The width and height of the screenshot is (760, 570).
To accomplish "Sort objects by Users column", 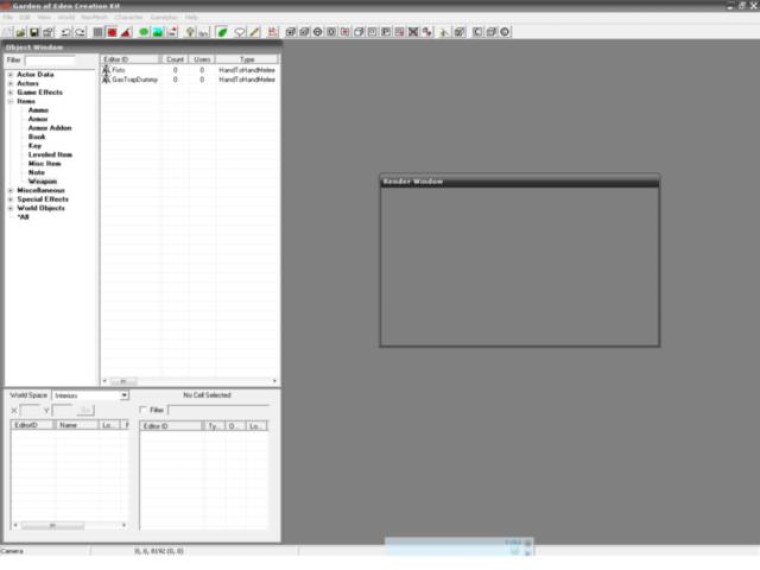I will click(202, 60).
